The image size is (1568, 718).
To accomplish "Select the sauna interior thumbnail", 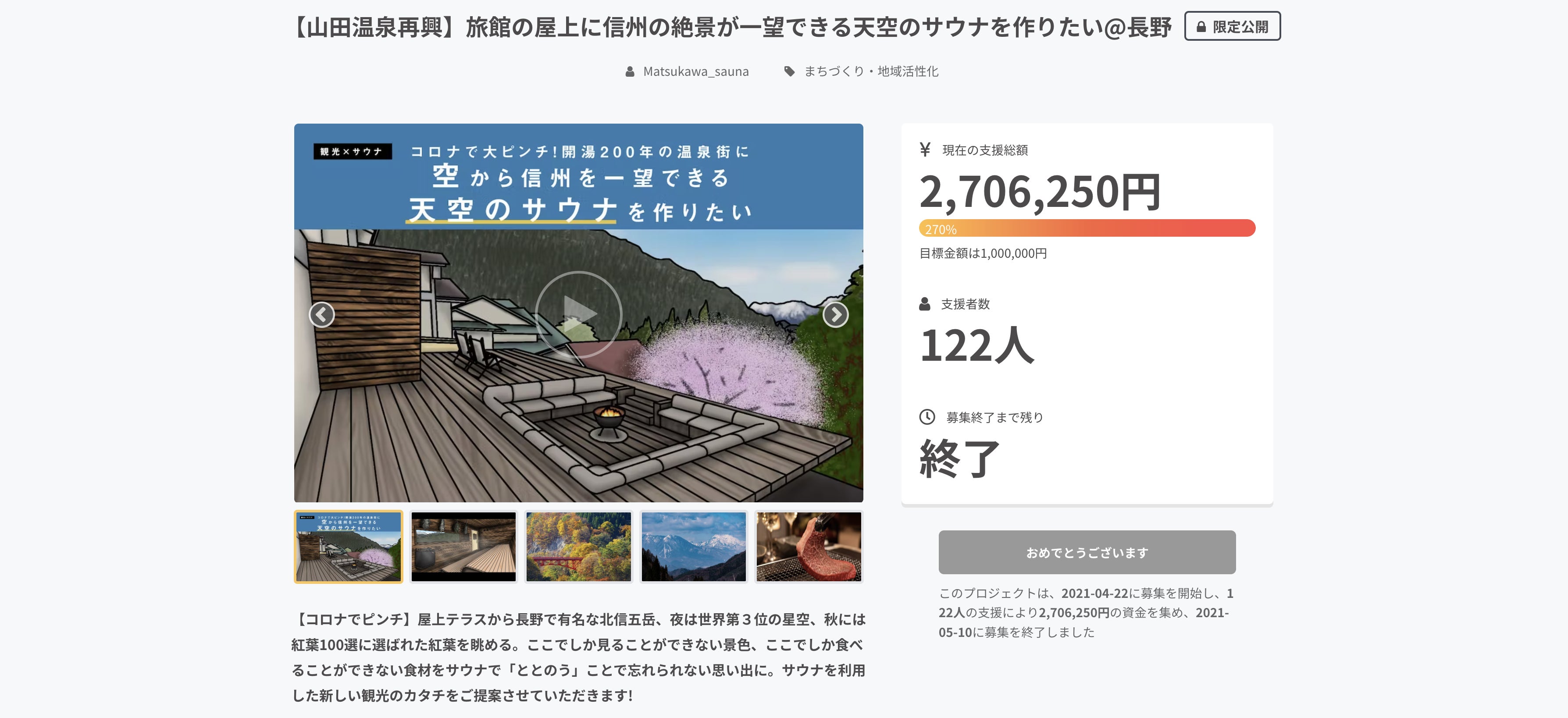I will pos(463,547).
